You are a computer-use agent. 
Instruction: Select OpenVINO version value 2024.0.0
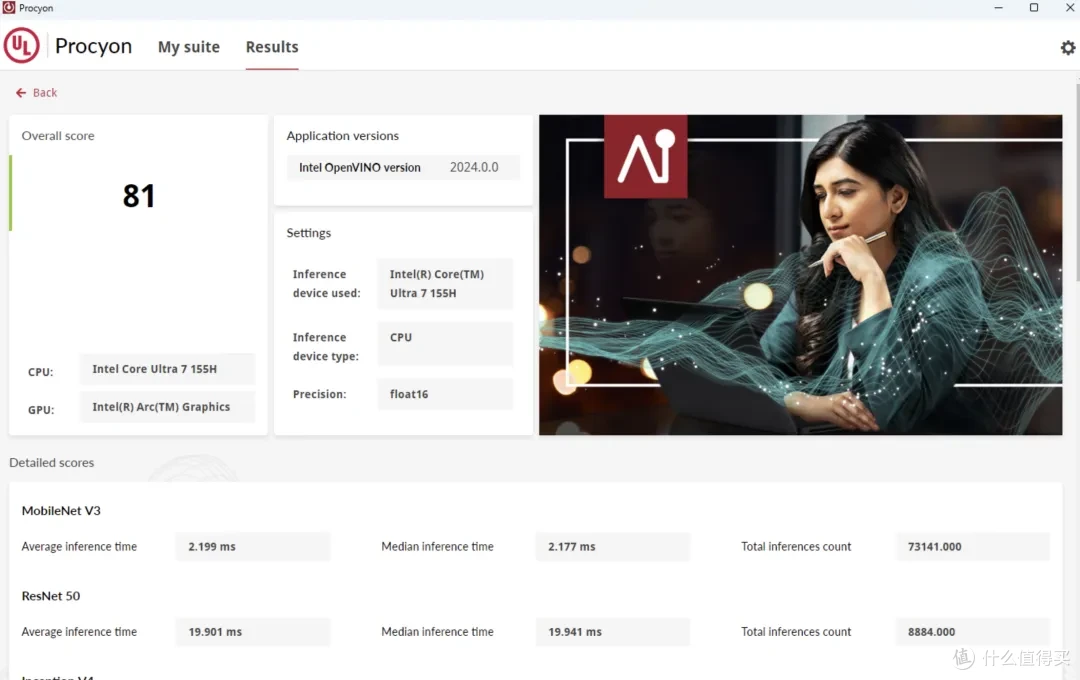[474, 167]
